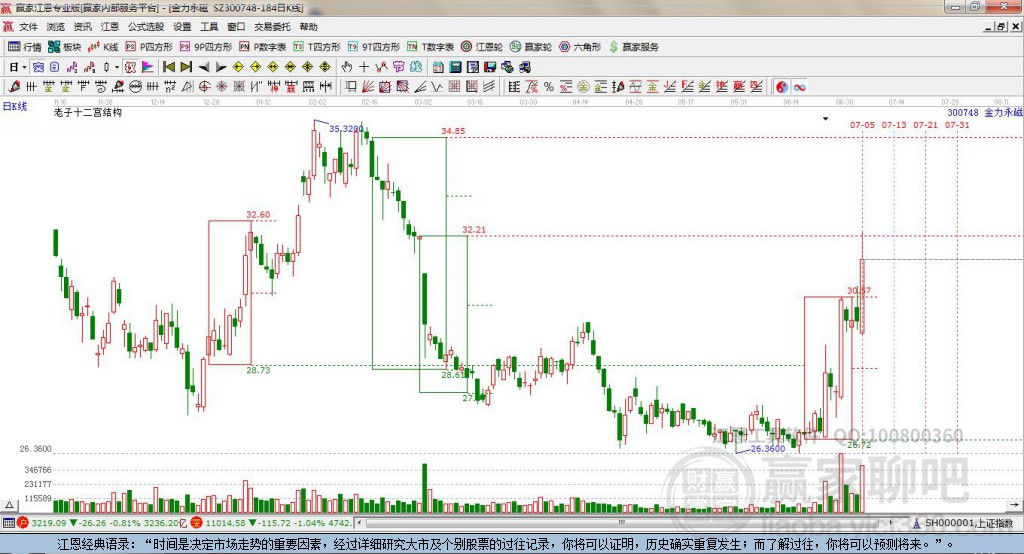Click the 07-05 date marker
Screen dimensions: 1024x554
[x=862, y=125]
